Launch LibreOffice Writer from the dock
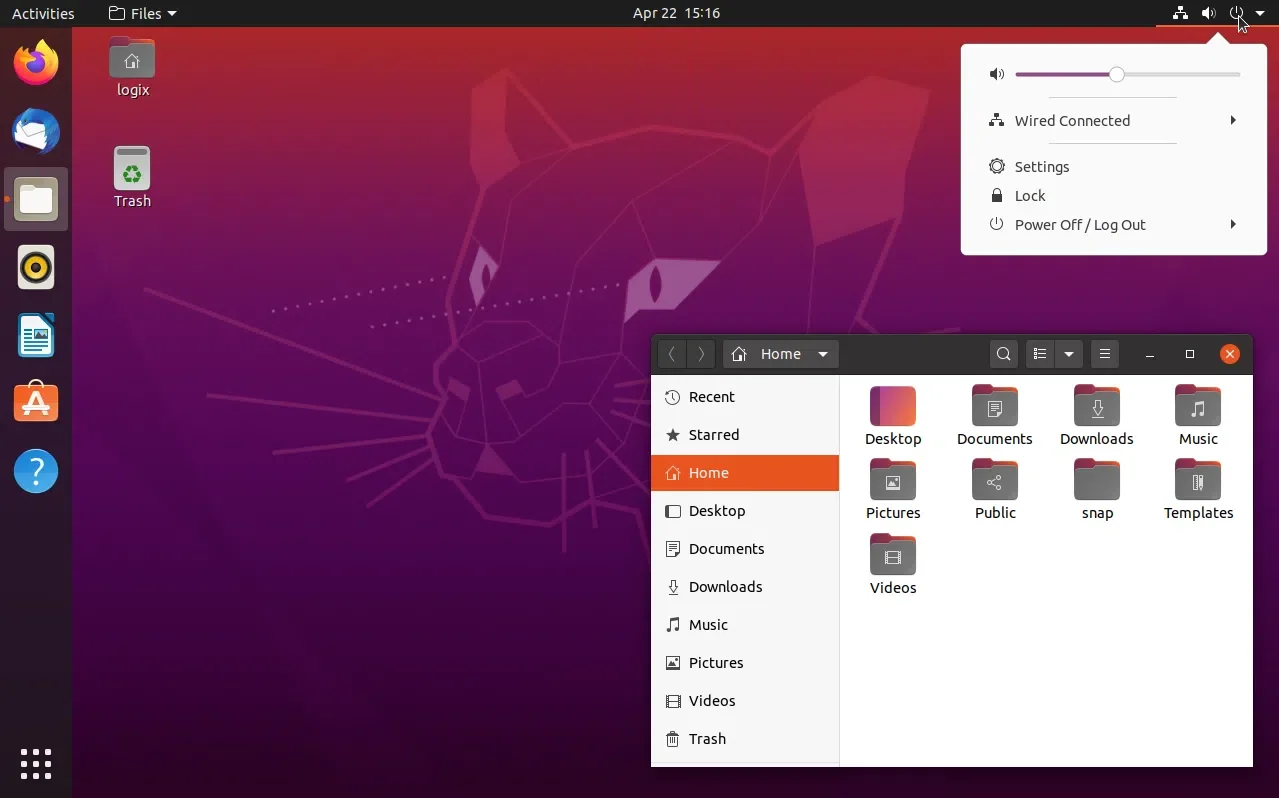Screen dimensions: 1279x798 pos(36,335)
